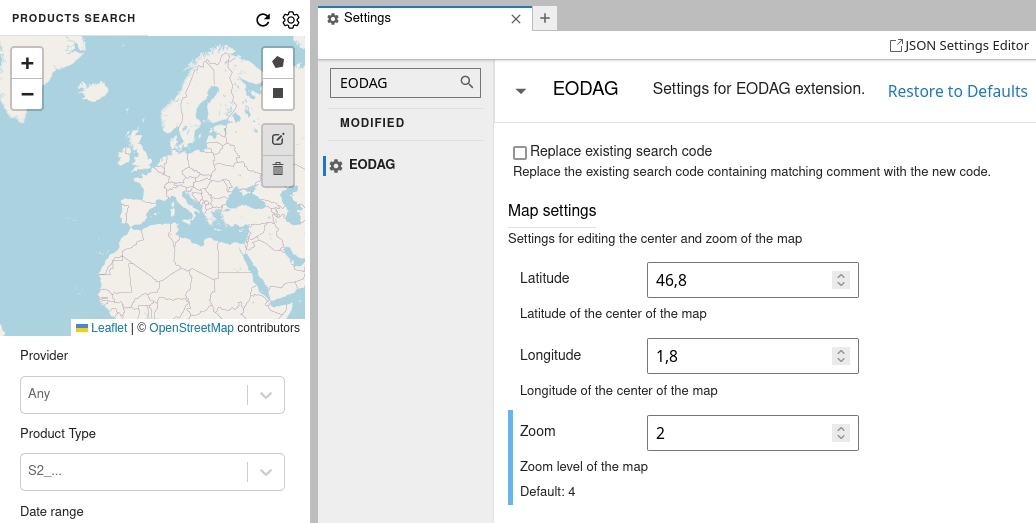This screenshot has width=1036, height=523.
Task: Zoom out on the map
Action: click(x=27, y=94)
